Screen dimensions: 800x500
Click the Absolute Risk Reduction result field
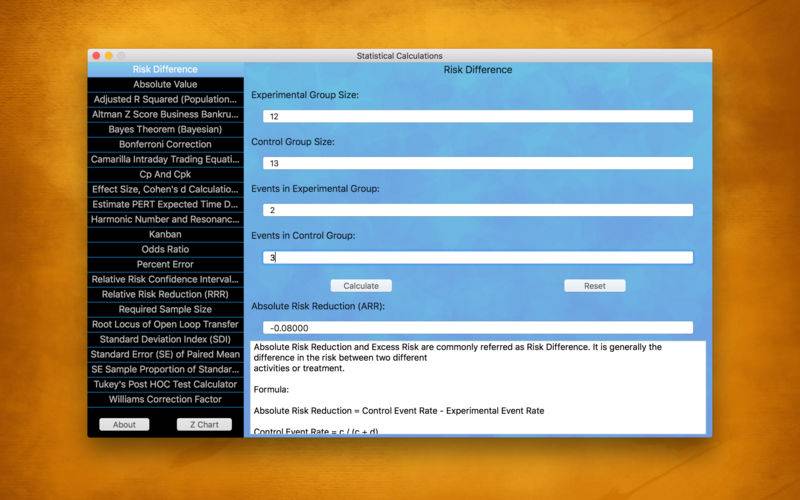[477, 327]
